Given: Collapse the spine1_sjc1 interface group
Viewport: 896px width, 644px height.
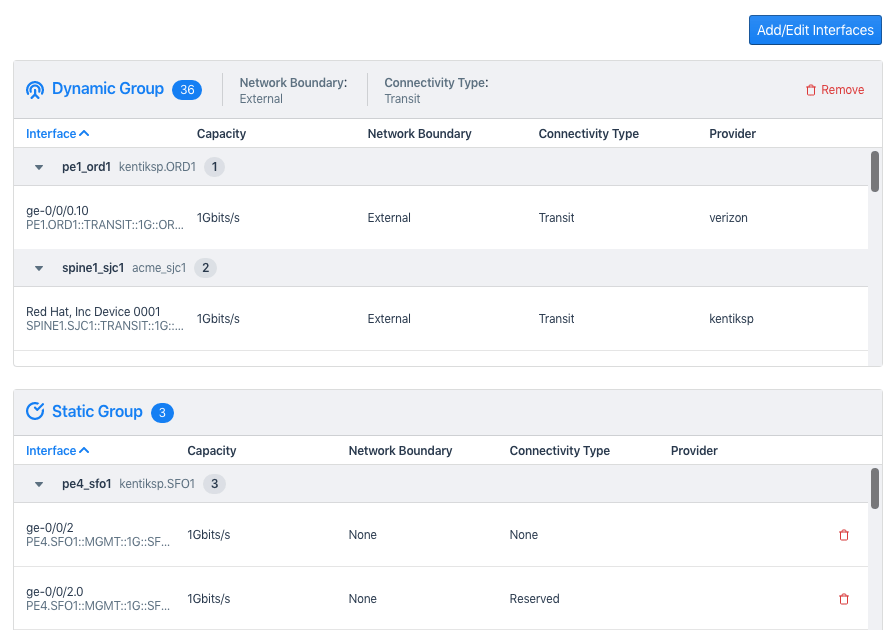Looking at the screenshot, I should pos(38,267).
